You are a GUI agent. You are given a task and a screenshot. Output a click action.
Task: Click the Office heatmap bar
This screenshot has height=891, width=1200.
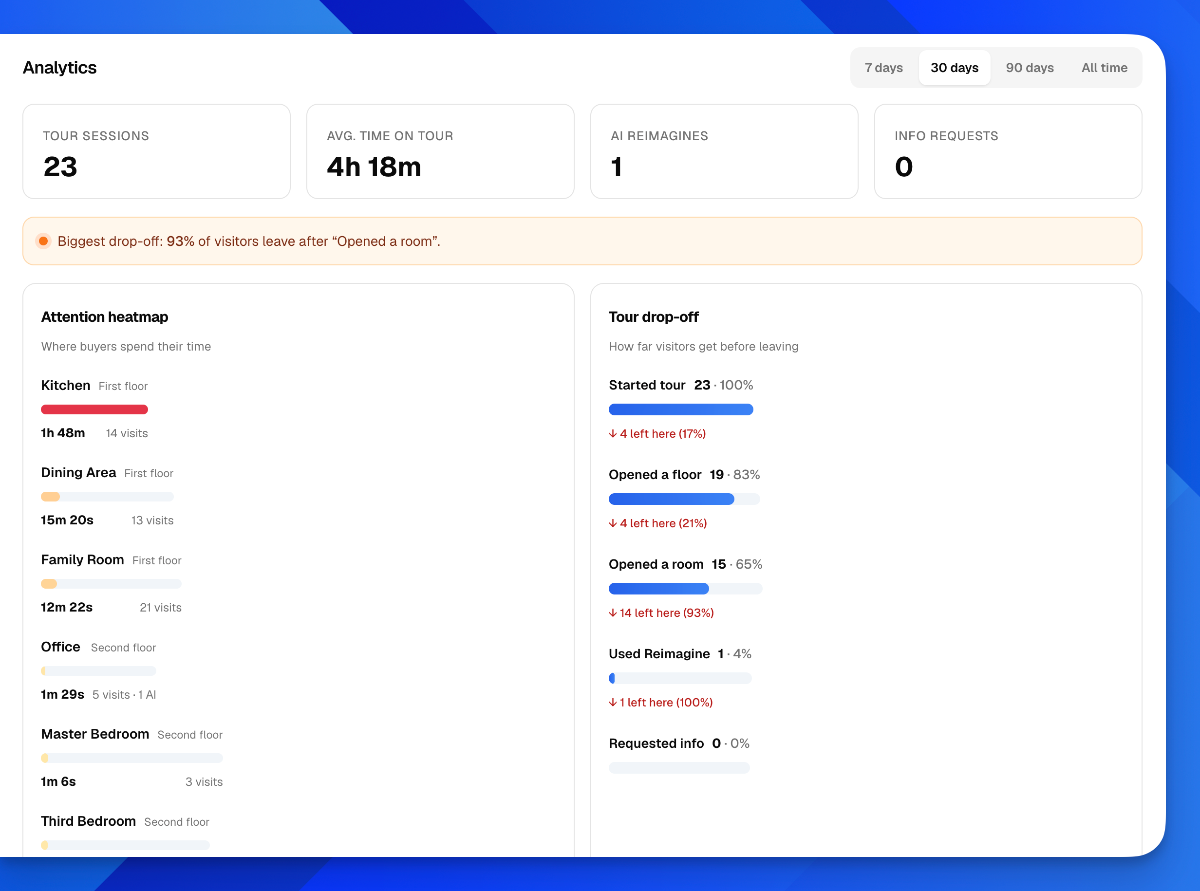click(x=98, y=671)
